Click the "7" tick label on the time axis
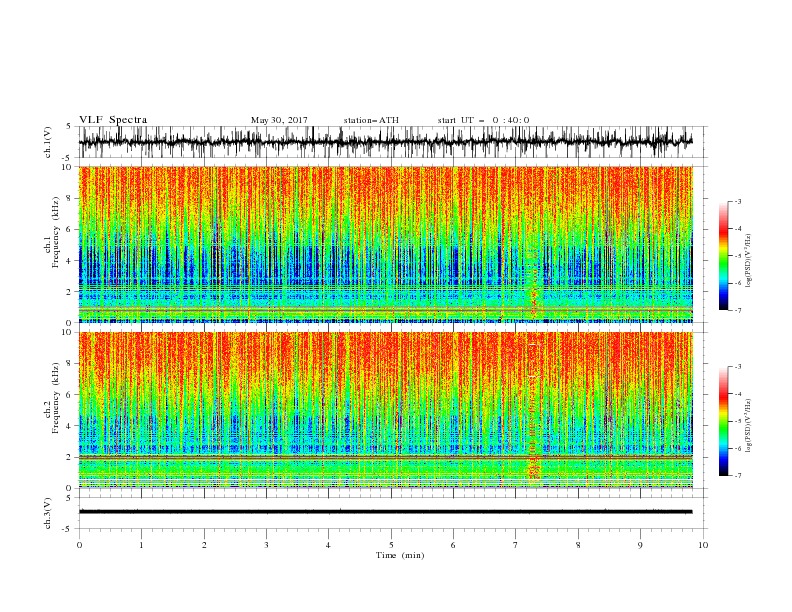 click(x=516, y=545)
